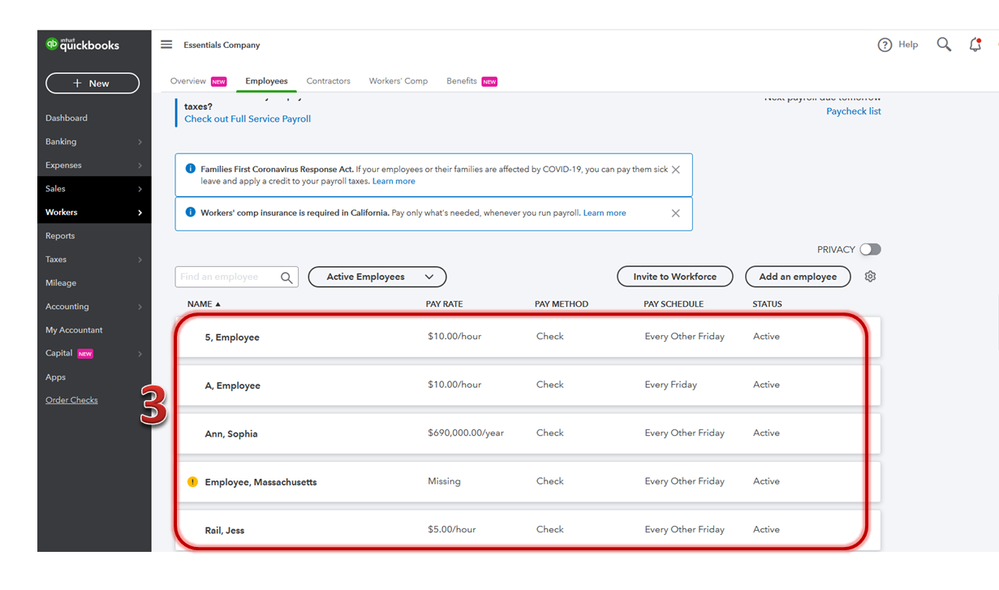Open the Help question mark icon
Image resolution: width=999 pixels, height=590 pixels.
884,45
